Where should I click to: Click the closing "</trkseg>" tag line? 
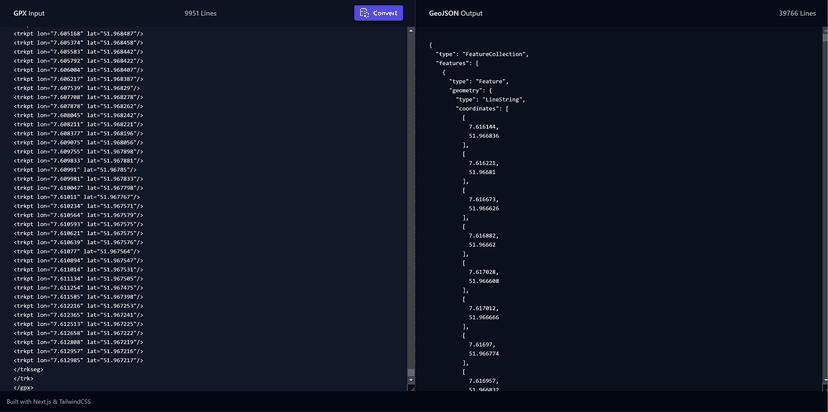click(x=29, y=369)
